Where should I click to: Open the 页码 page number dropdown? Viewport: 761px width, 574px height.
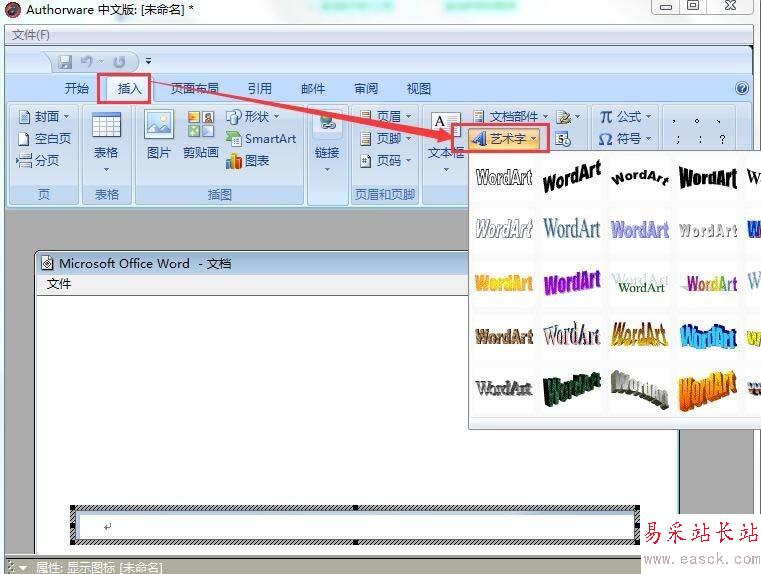(386, 161)
